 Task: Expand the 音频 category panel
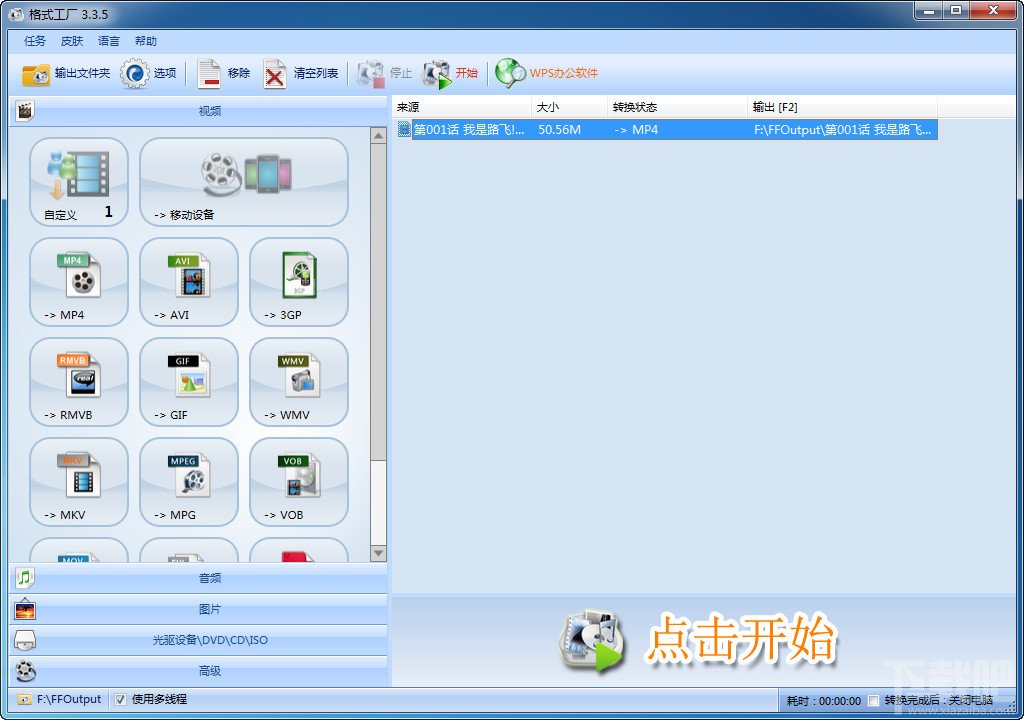click(x=199, y=578)
